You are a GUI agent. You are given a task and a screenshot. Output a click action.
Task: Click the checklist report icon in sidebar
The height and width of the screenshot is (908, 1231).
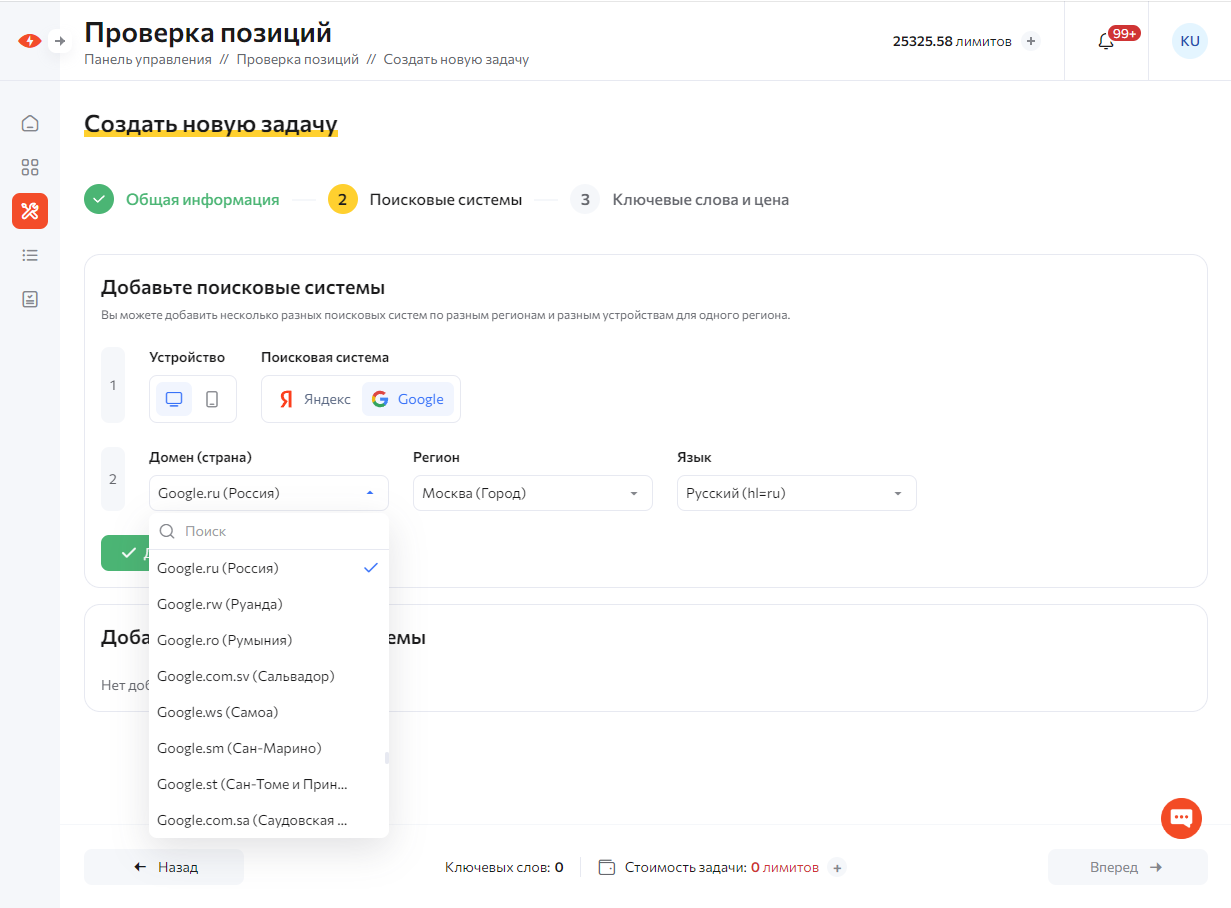click(x=30, y=299)
